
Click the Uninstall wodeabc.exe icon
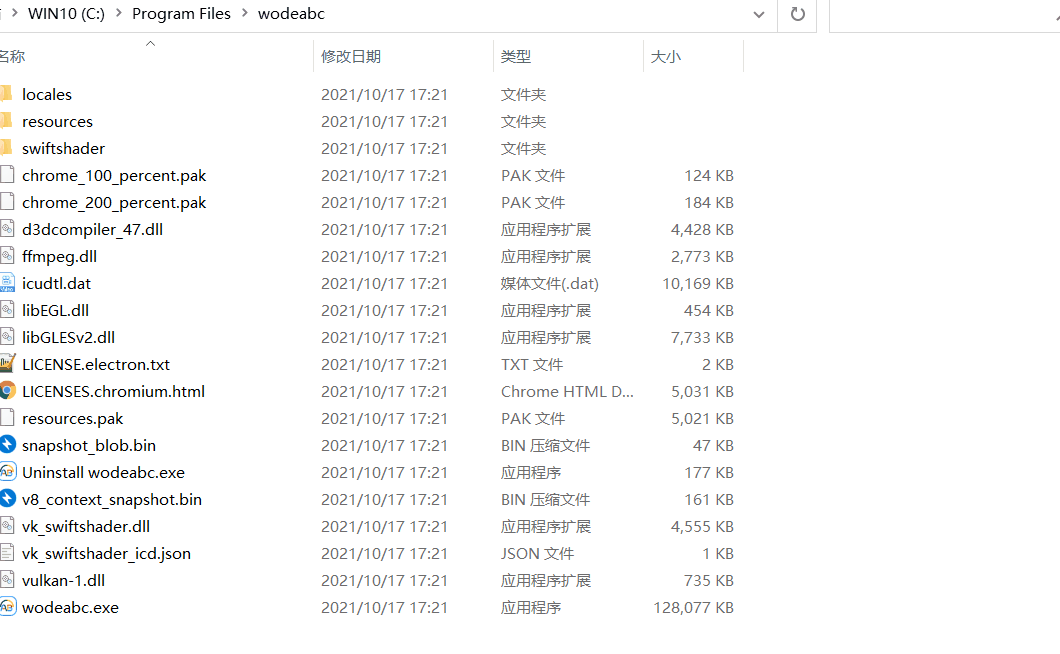pyautogui.click(x=8, y=472)
